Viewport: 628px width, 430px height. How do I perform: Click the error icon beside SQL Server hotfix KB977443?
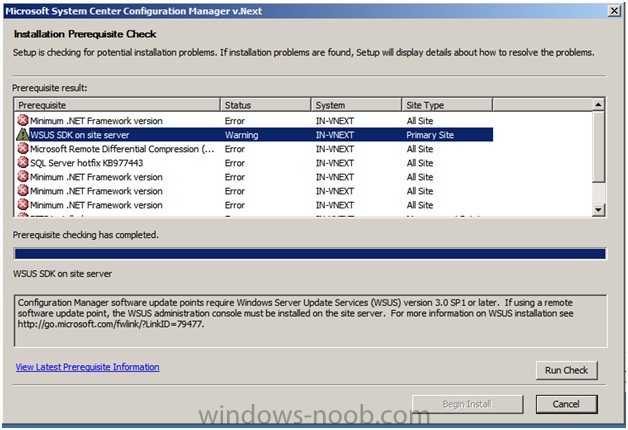pyautogui.click(x=23, y=163)
